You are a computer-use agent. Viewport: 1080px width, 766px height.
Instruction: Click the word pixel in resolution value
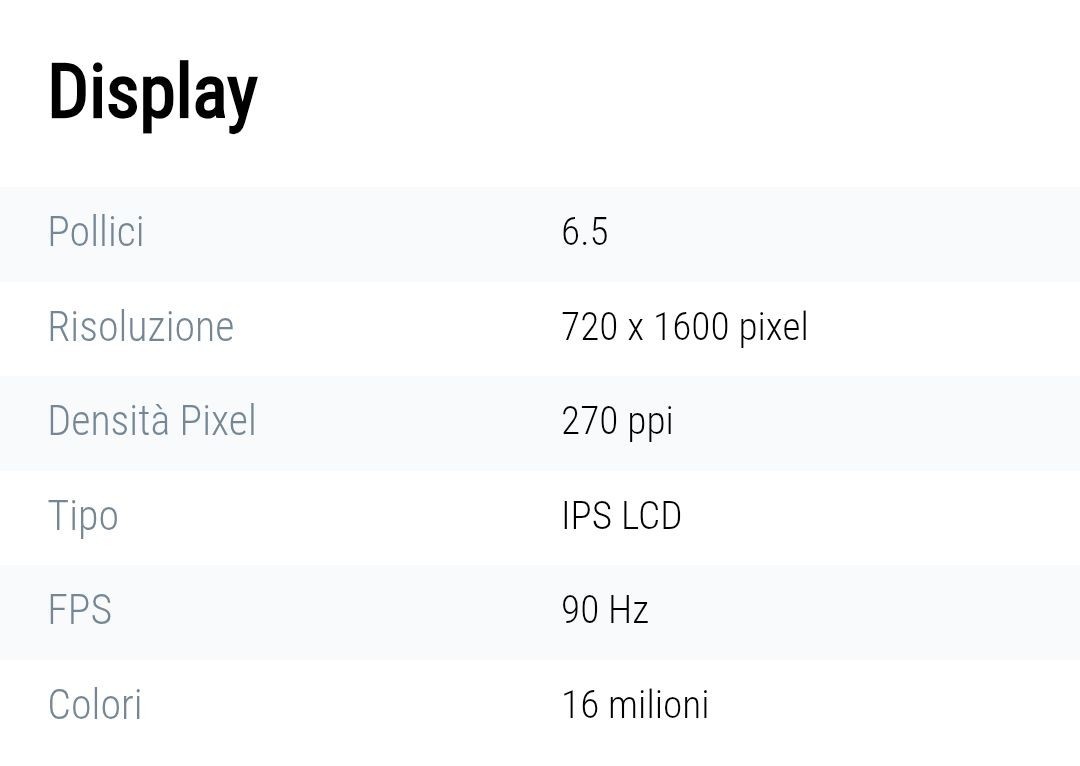point(773,327)
